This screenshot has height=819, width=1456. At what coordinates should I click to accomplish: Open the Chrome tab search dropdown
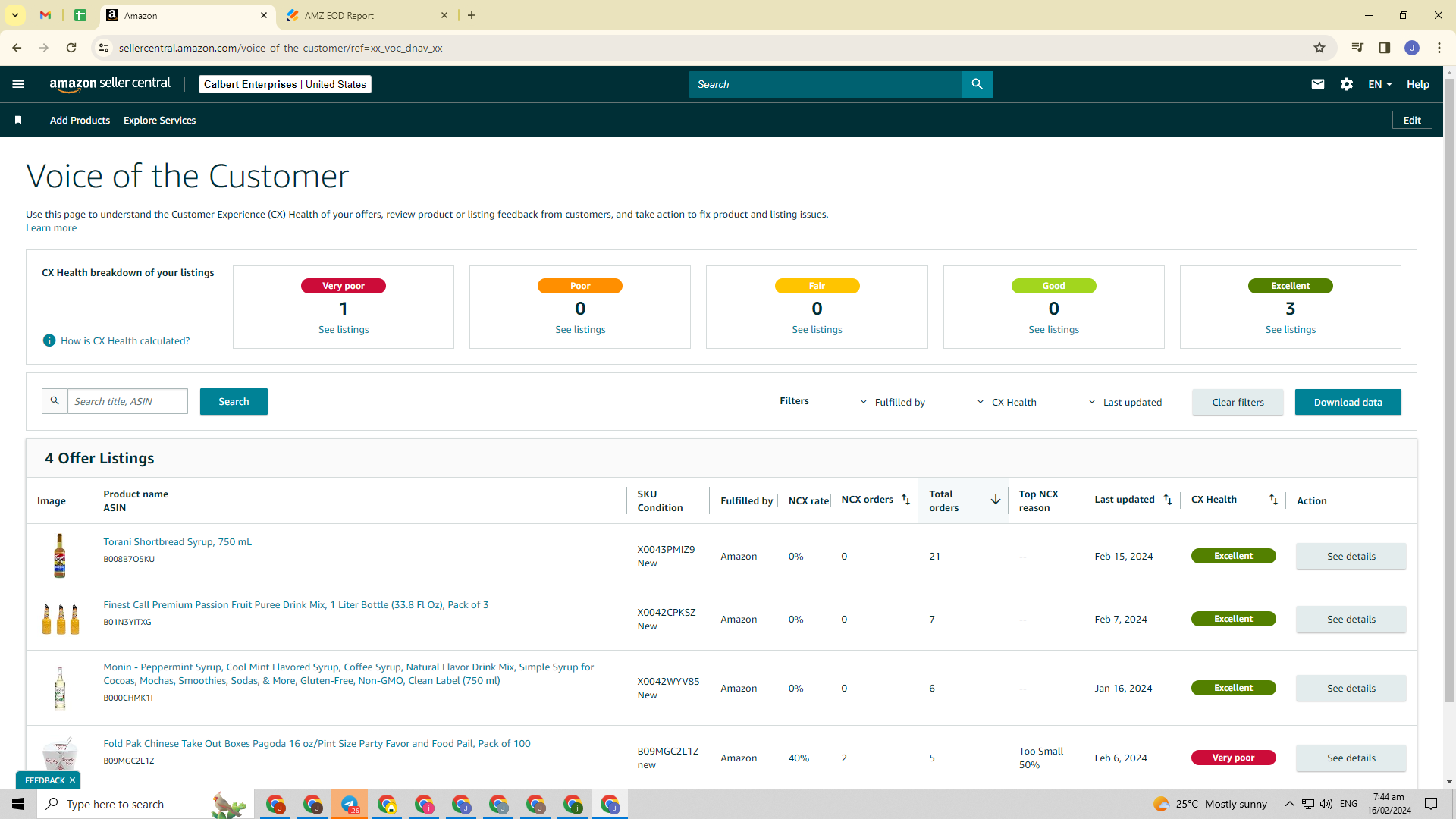tap(14, 15)
